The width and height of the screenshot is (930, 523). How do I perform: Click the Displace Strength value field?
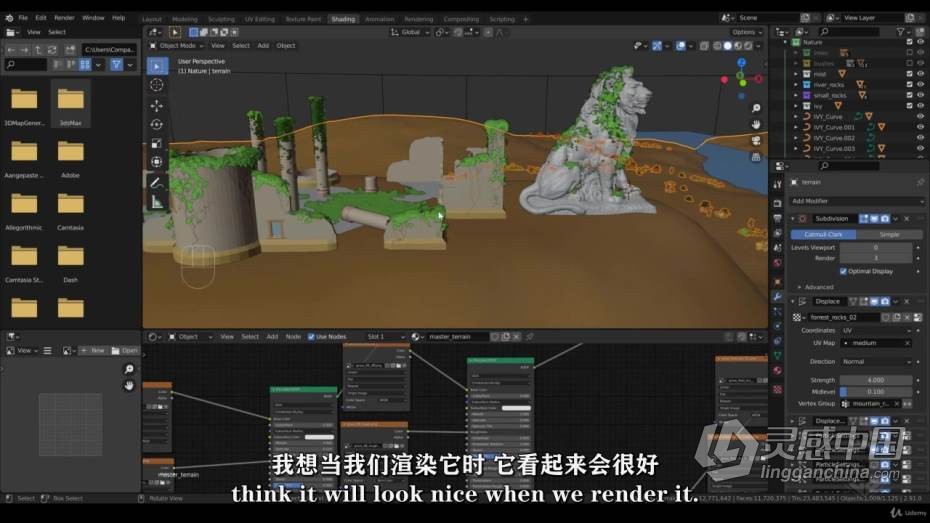click(875, 380)
